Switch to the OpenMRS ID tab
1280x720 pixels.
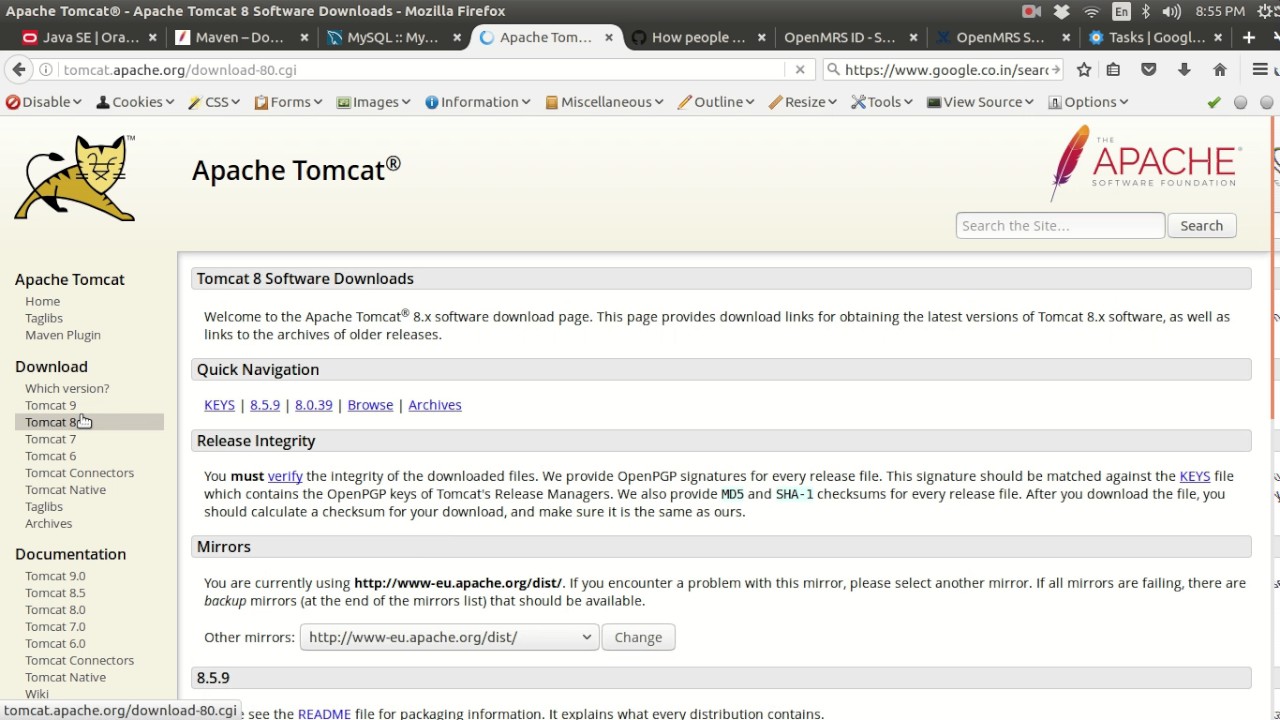pos(848,37)
